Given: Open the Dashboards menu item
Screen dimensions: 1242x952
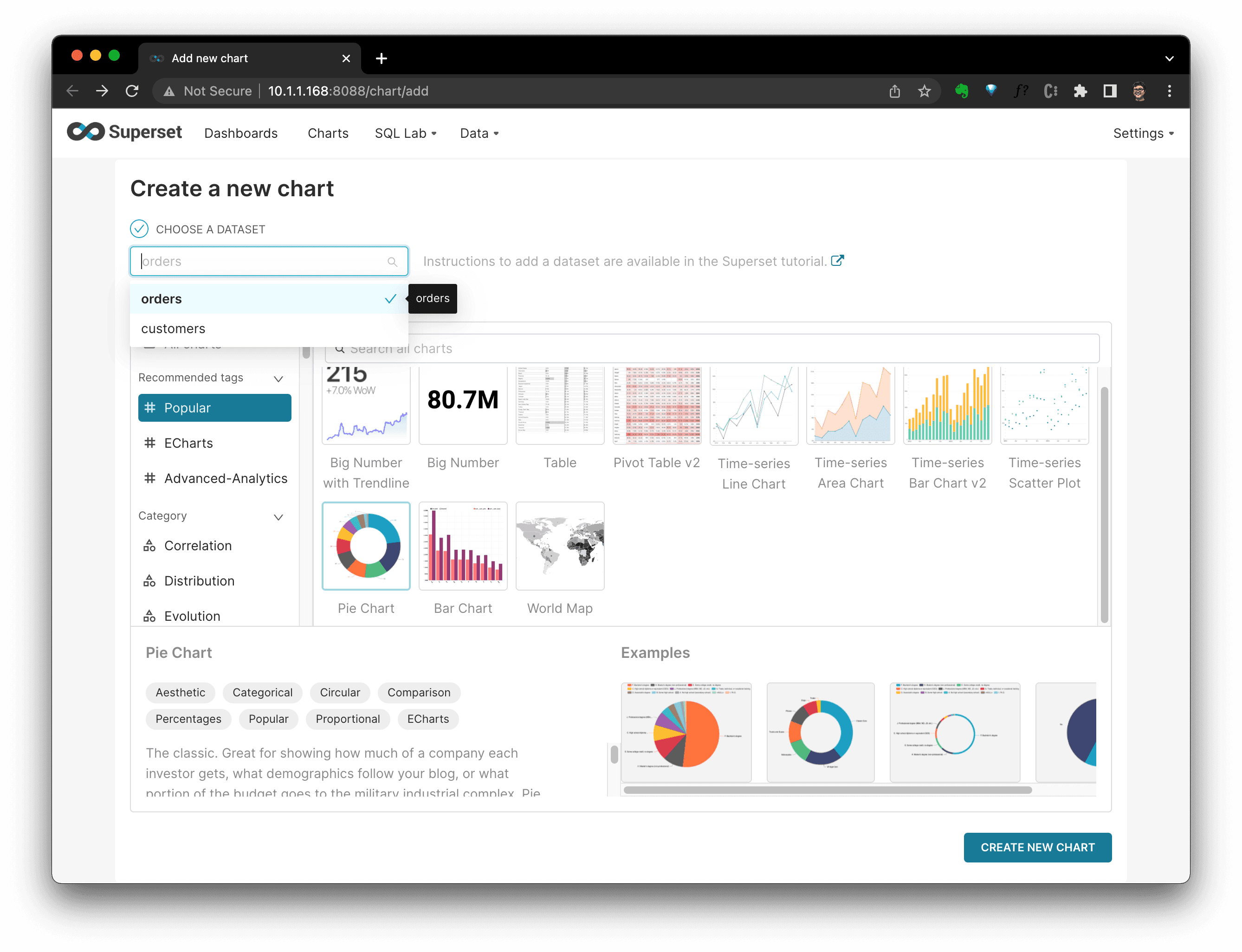Looking at the screenshot, I should tap(241, 133).
